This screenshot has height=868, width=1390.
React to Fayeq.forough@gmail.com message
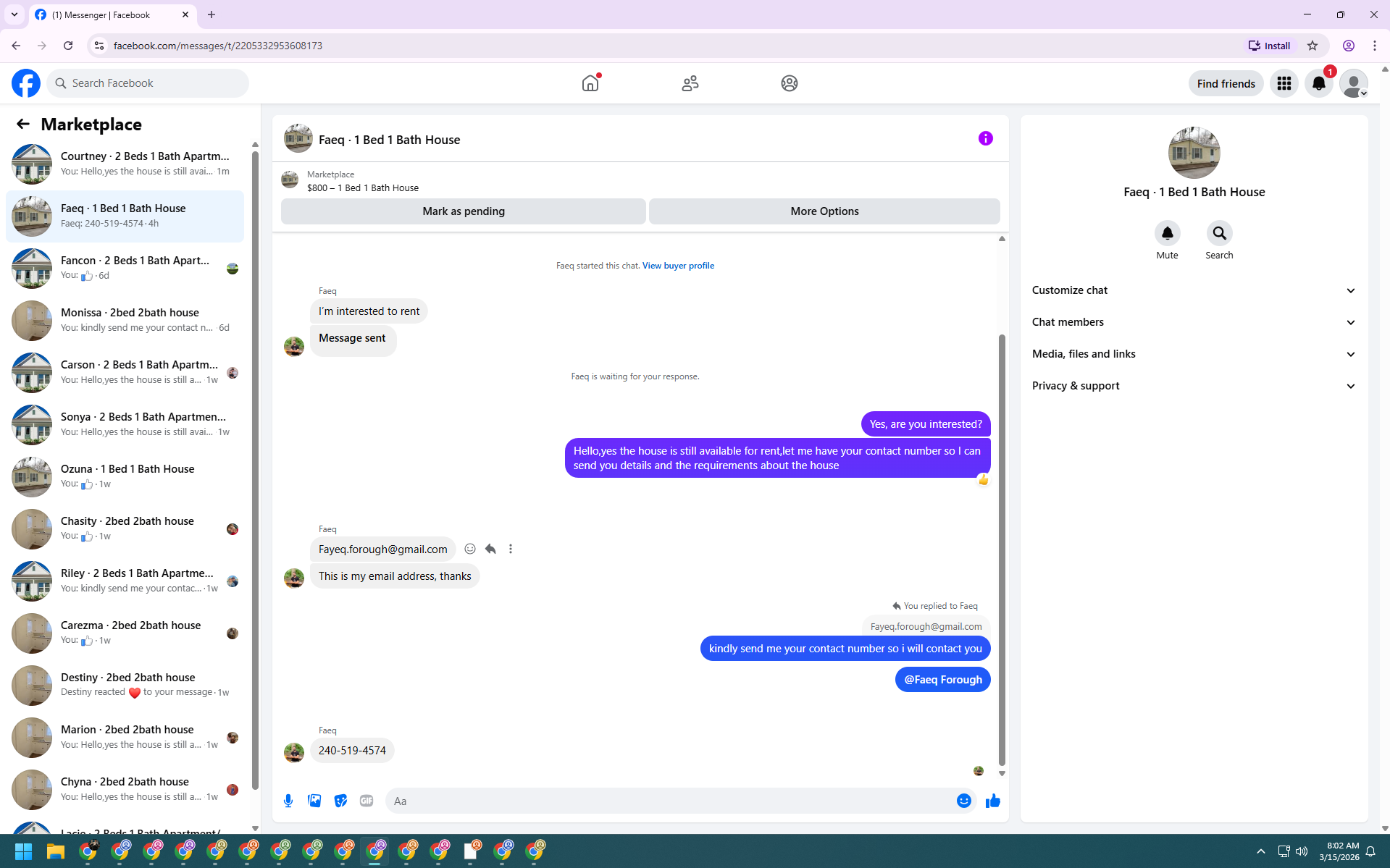coord(470,549)
